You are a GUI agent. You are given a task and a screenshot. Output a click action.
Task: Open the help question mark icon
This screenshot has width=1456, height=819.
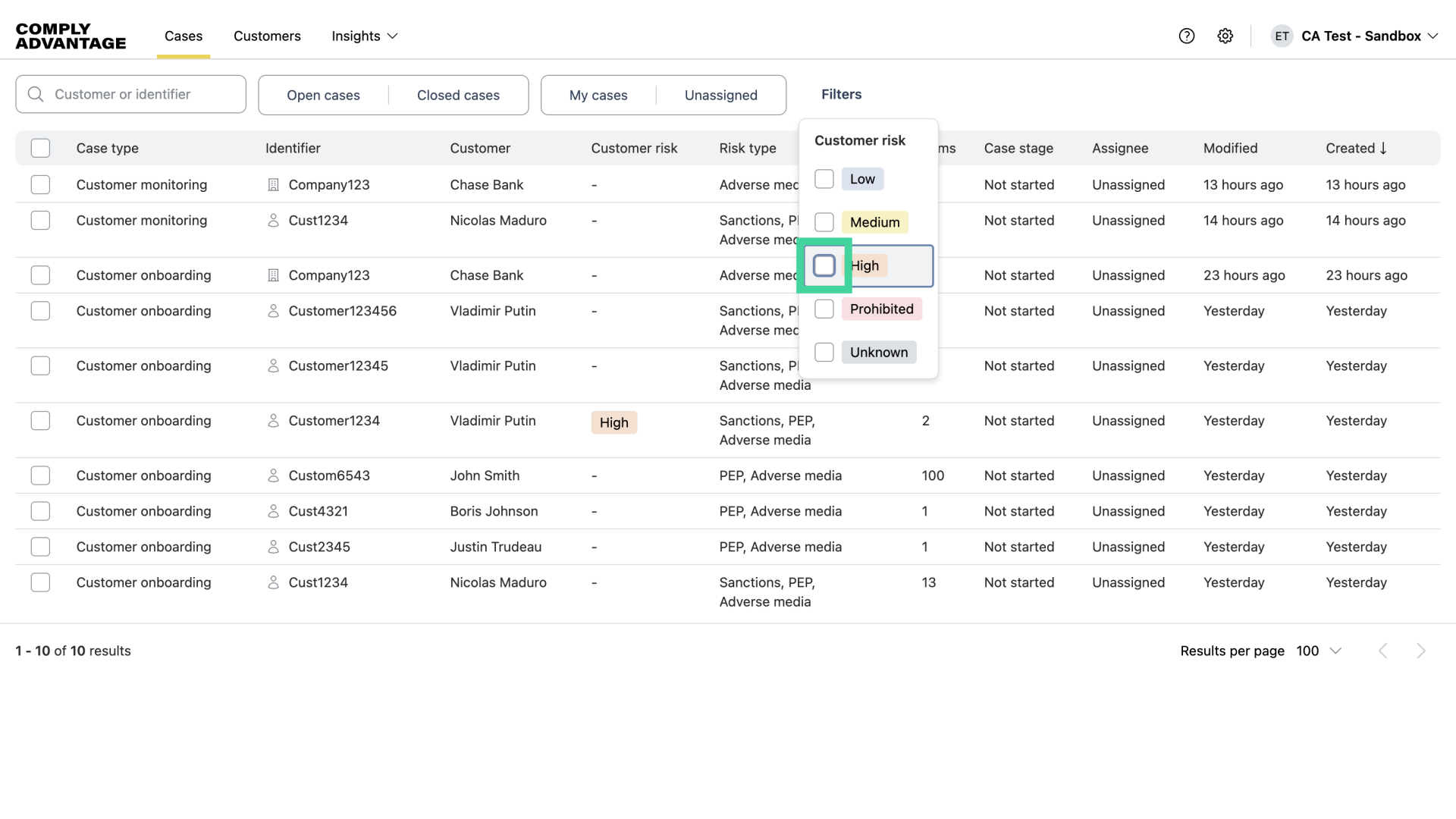click(1187, 36)
